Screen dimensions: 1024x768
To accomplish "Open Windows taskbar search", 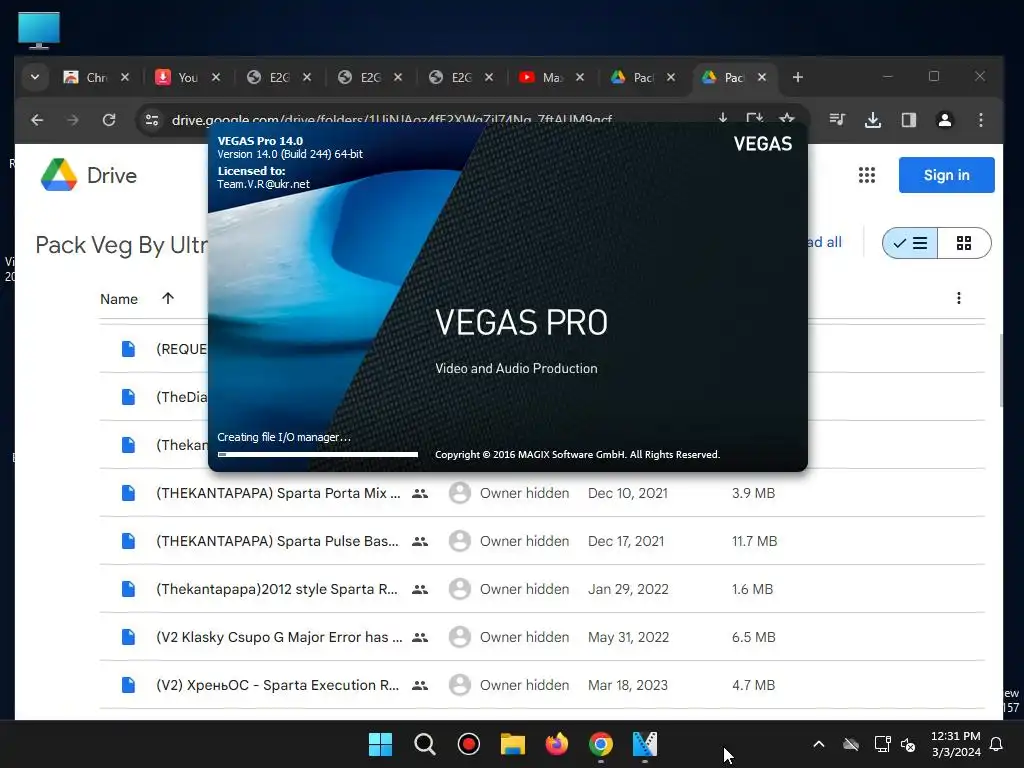I will (x=424, y=744).
